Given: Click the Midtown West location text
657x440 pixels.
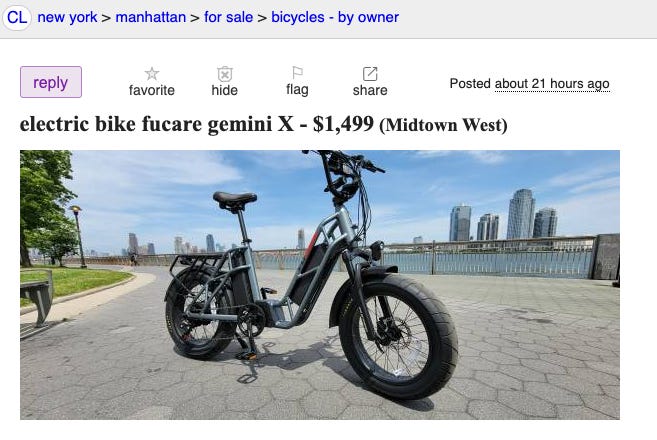Looking at the screenshot, I should 443,125.
